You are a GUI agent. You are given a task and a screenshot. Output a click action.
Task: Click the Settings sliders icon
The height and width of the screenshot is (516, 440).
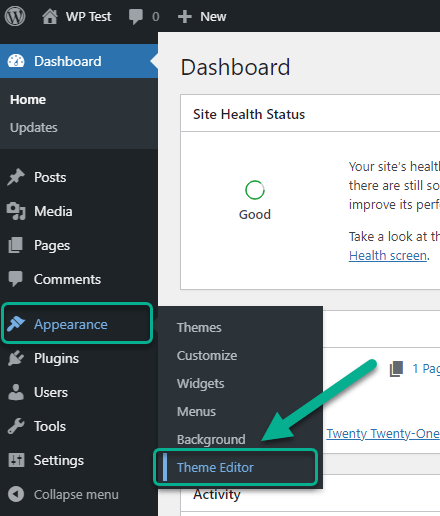[x=16, y=460]
